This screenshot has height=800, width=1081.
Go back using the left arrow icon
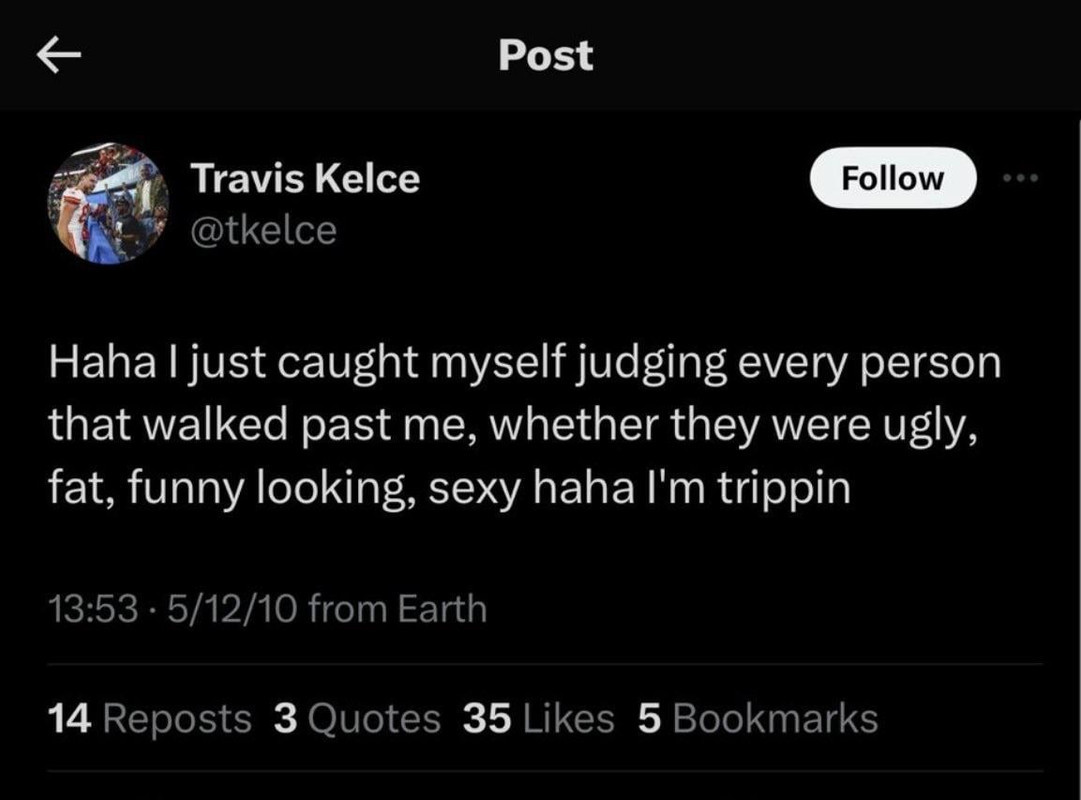59,54
